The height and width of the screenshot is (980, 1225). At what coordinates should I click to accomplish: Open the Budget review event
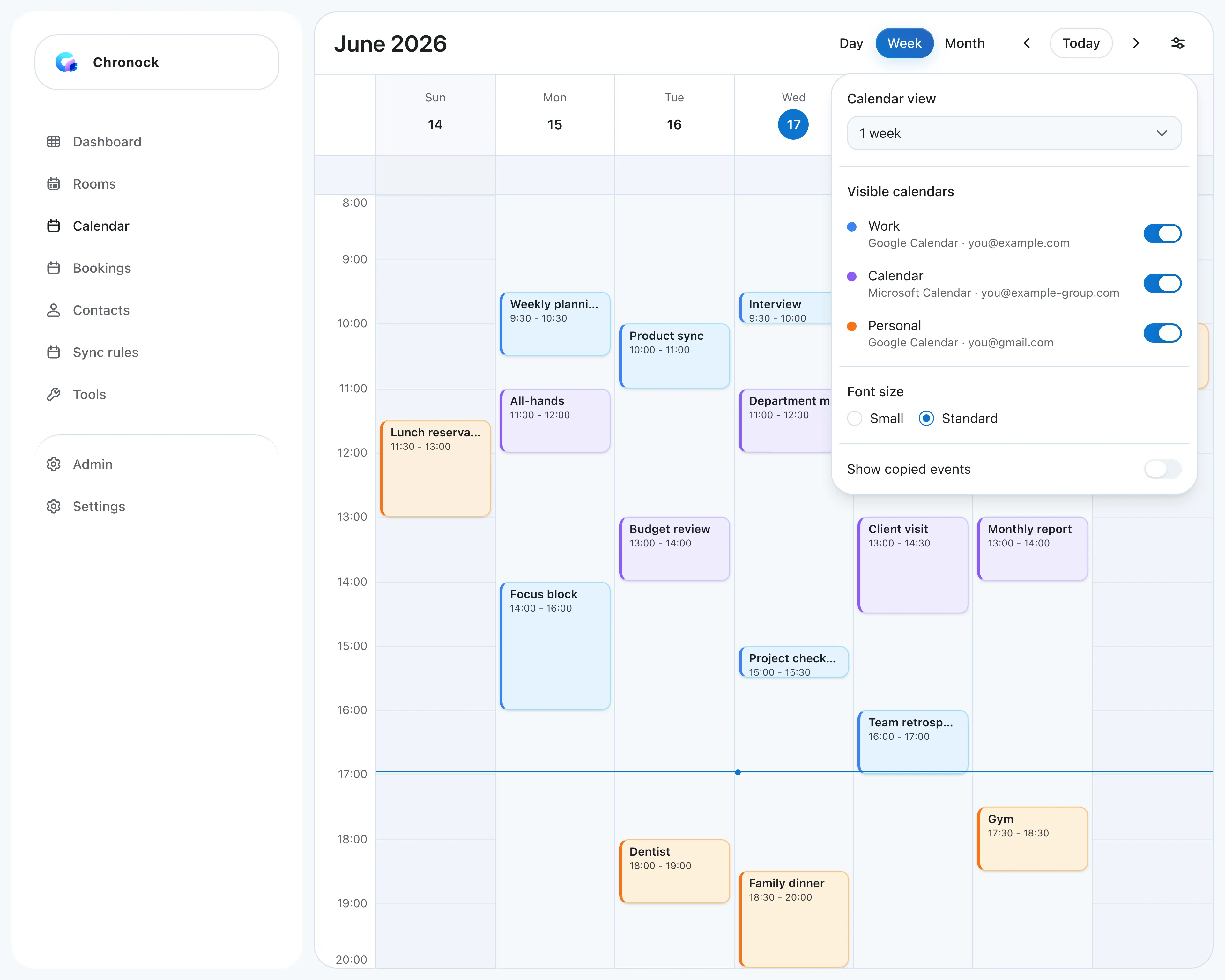[674, 548]
